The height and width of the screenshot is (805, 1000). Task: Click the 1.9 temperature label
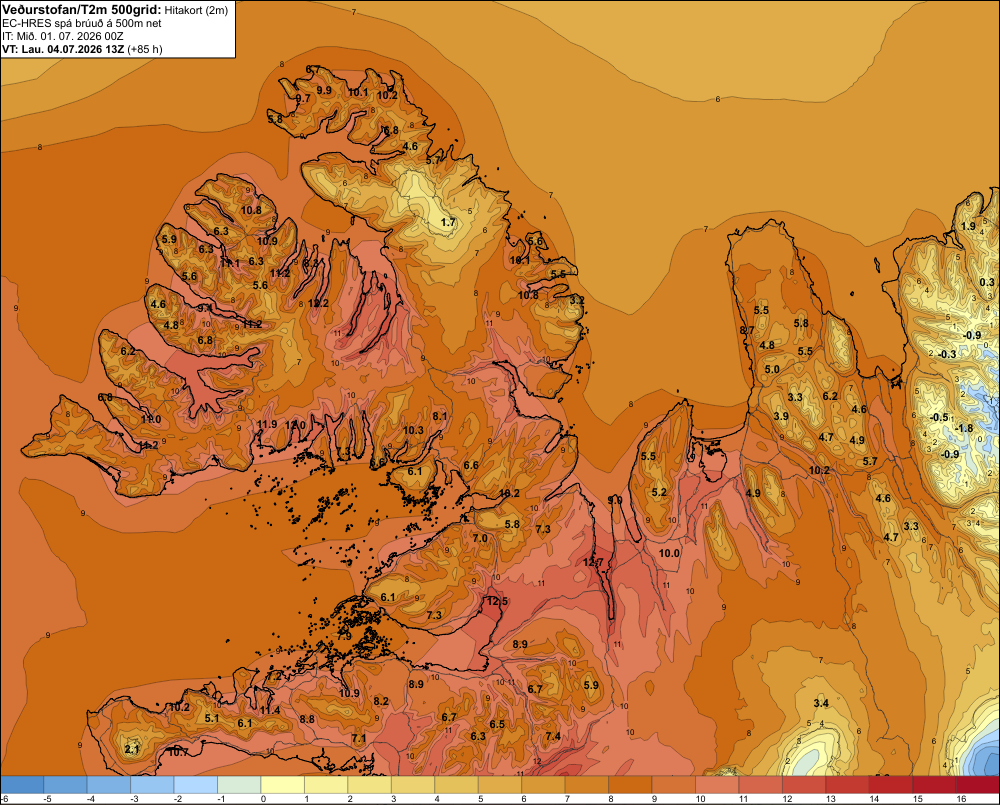pos(968,226)
